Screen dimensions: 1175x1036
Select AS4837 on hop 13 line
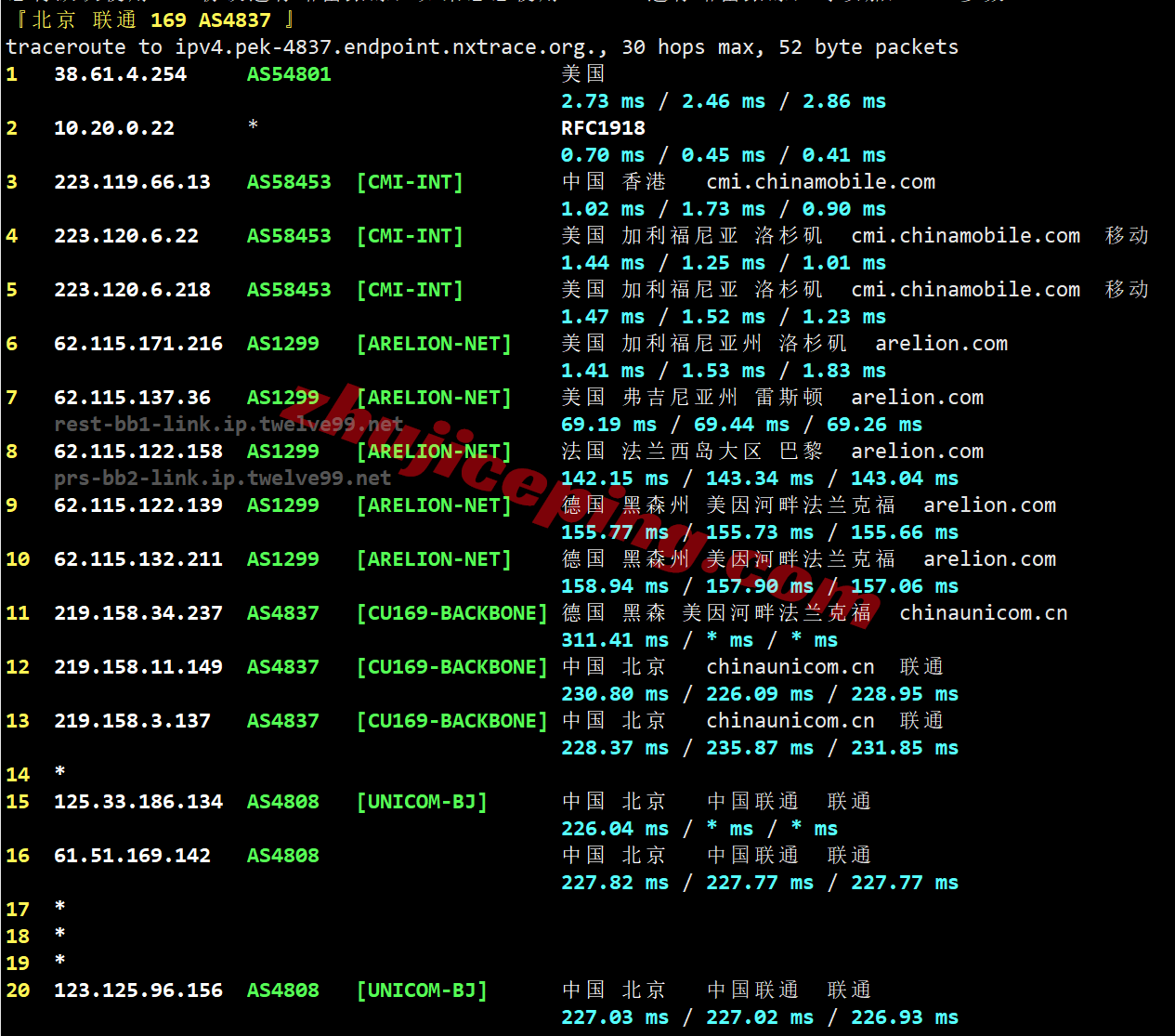[283, 721]
